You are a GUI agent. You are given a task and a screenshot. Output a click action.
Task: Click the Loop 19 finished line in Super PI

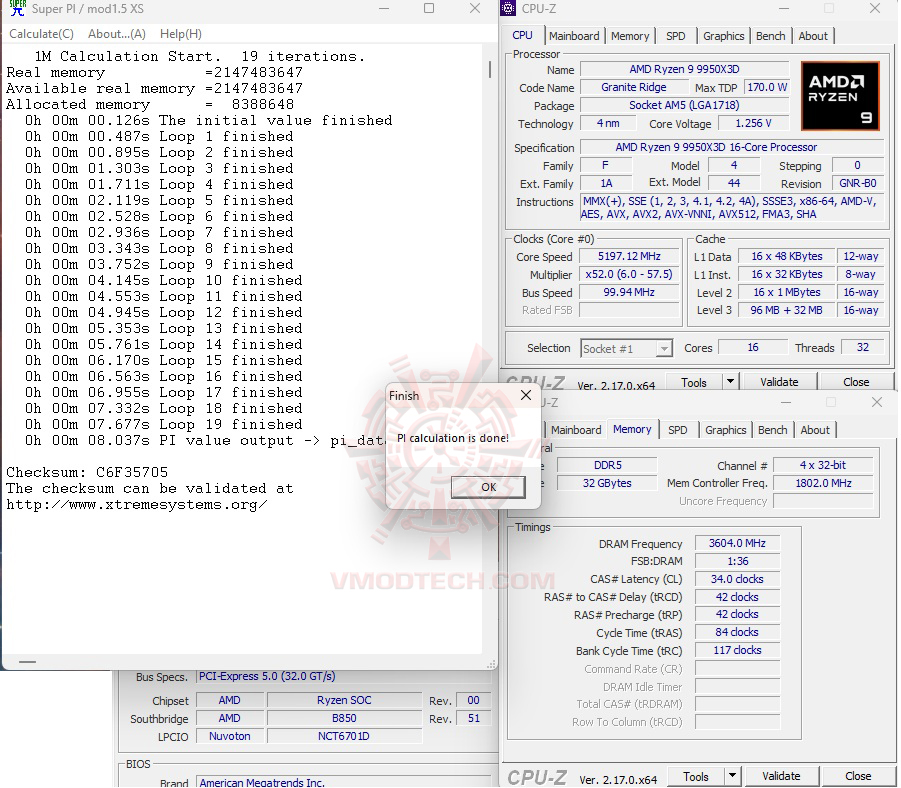pos(163,424)
